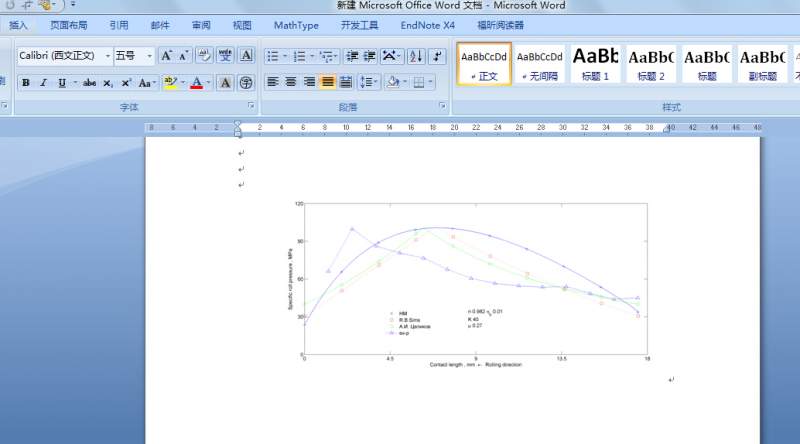Open shading color dropdown arrow

[405, 82]
